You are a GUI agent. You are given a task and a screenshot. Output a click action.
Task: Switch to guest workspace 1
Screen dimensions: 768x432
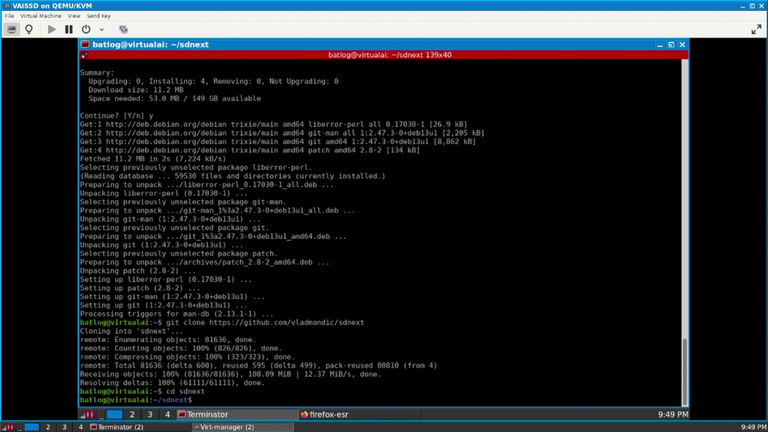pos(114,414)
